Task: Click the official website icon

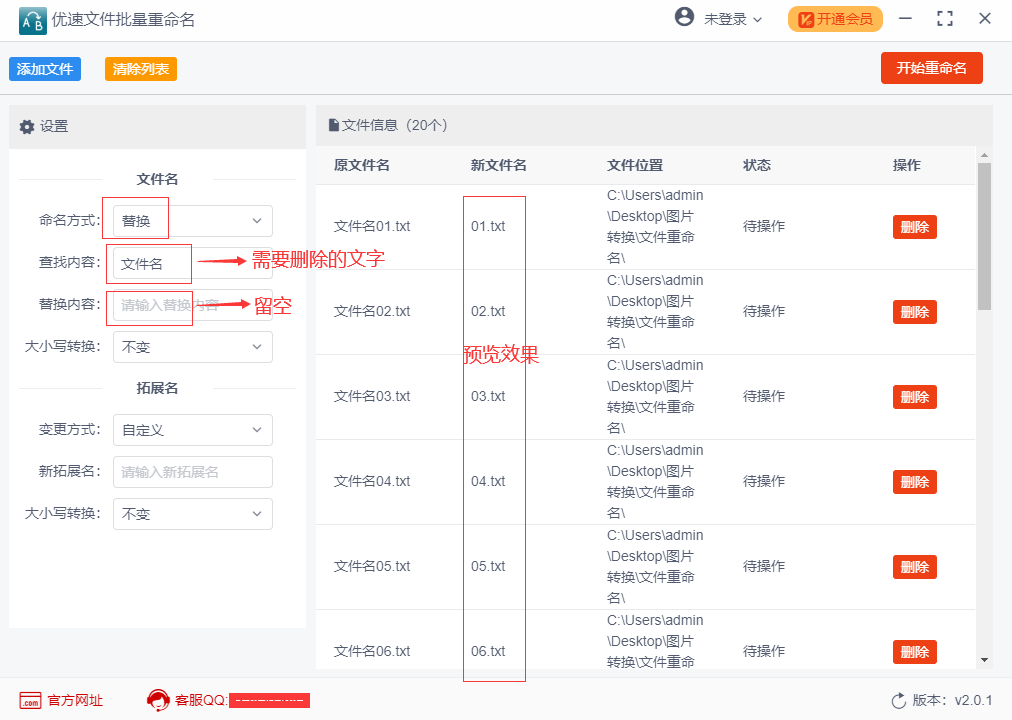Action: point(30,700)
